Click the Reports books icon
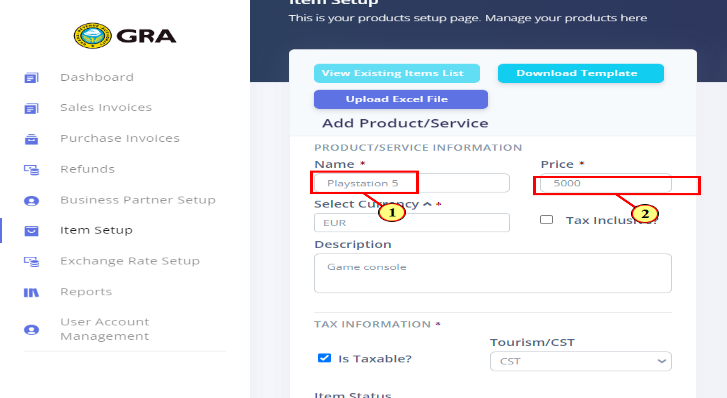The width and height of the screenshot is (727, 398). pyautogui.click(x=31, y=292)
